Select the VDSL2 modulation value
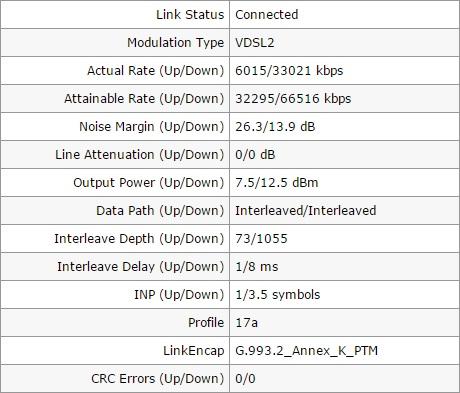 [255, 43]
